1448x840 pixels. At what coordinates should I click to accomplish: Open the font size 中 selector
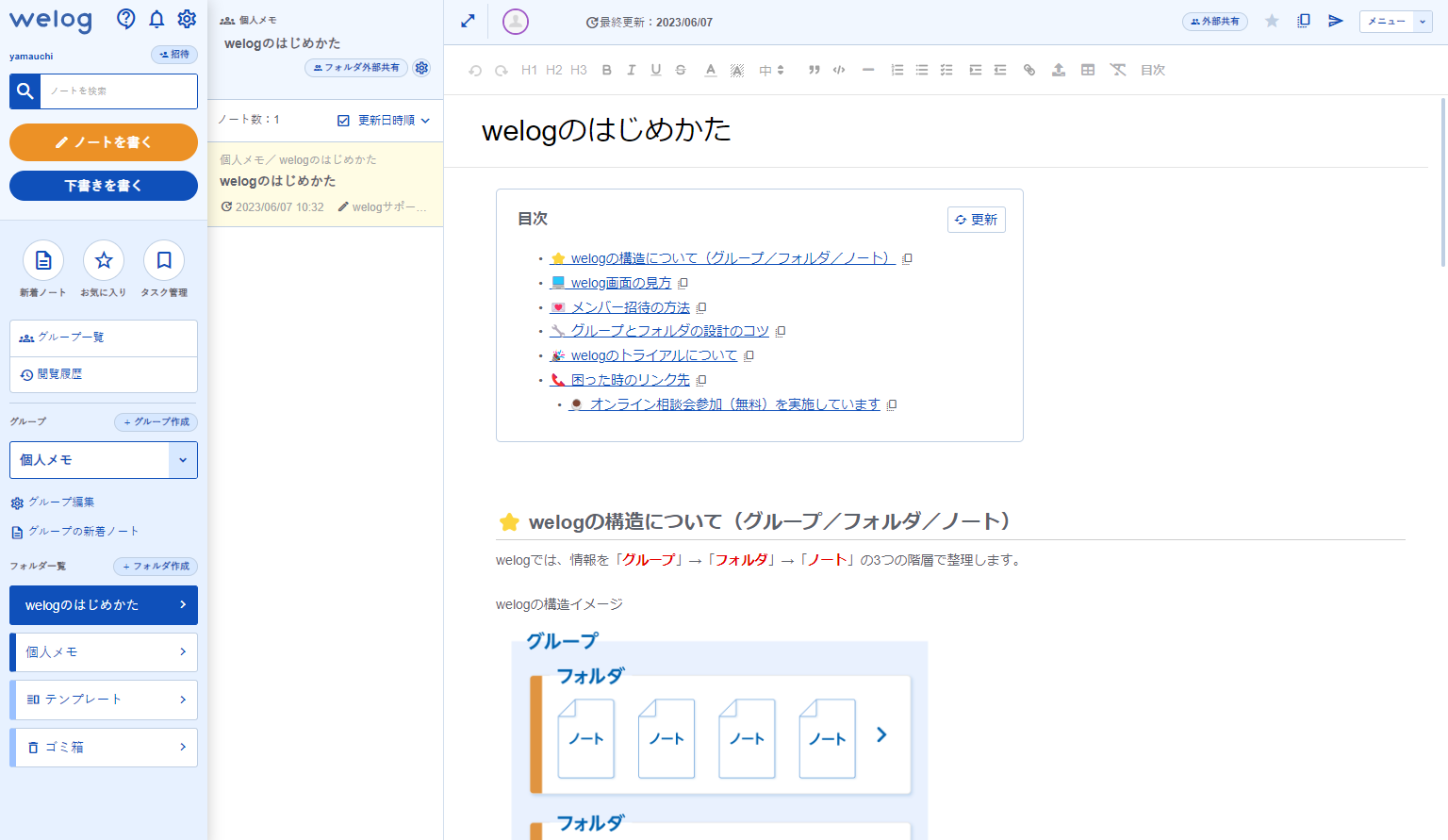(771, 70)
